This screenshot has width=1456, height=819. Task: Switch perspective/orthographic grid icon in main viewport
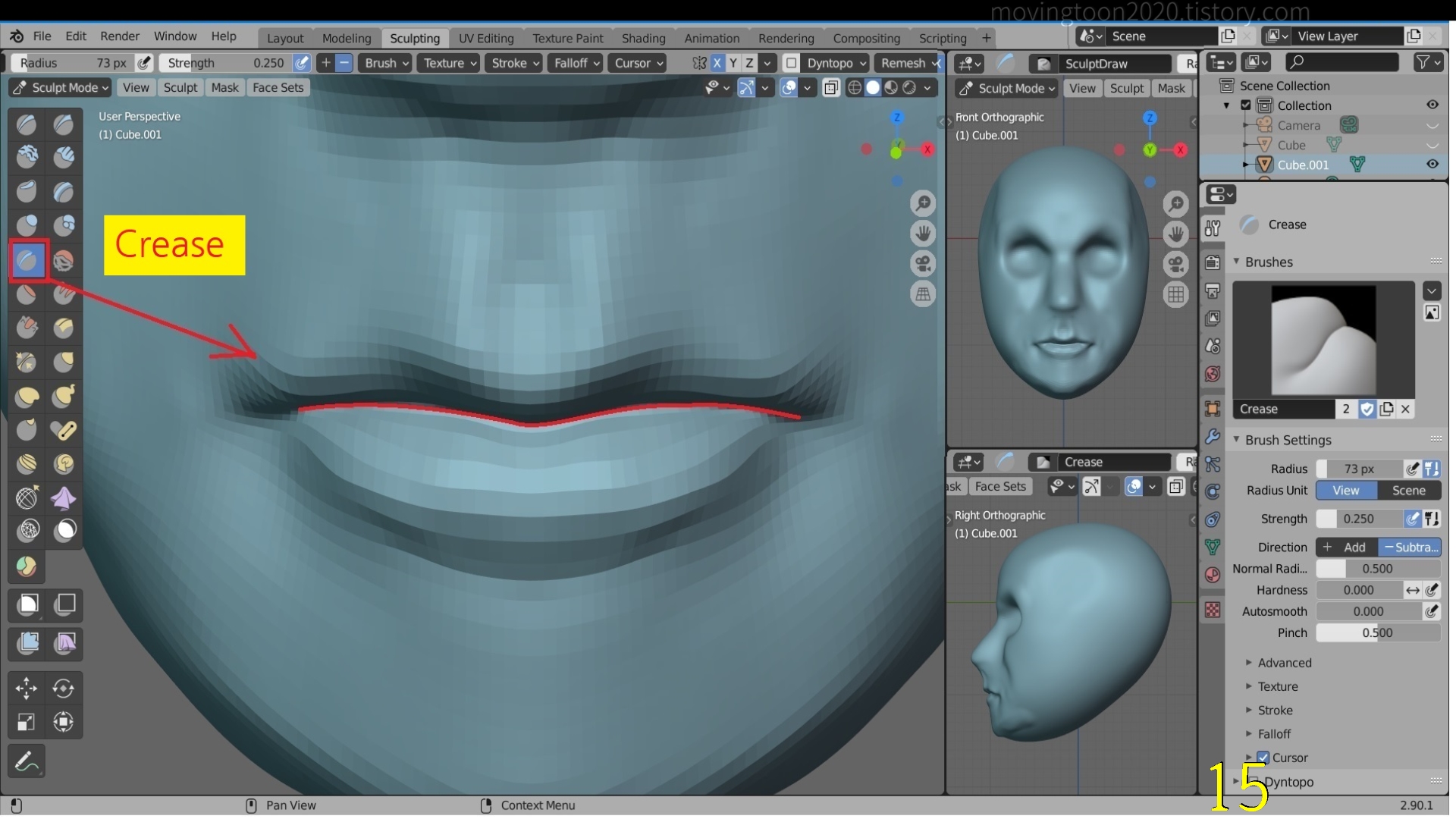point(923,294)
